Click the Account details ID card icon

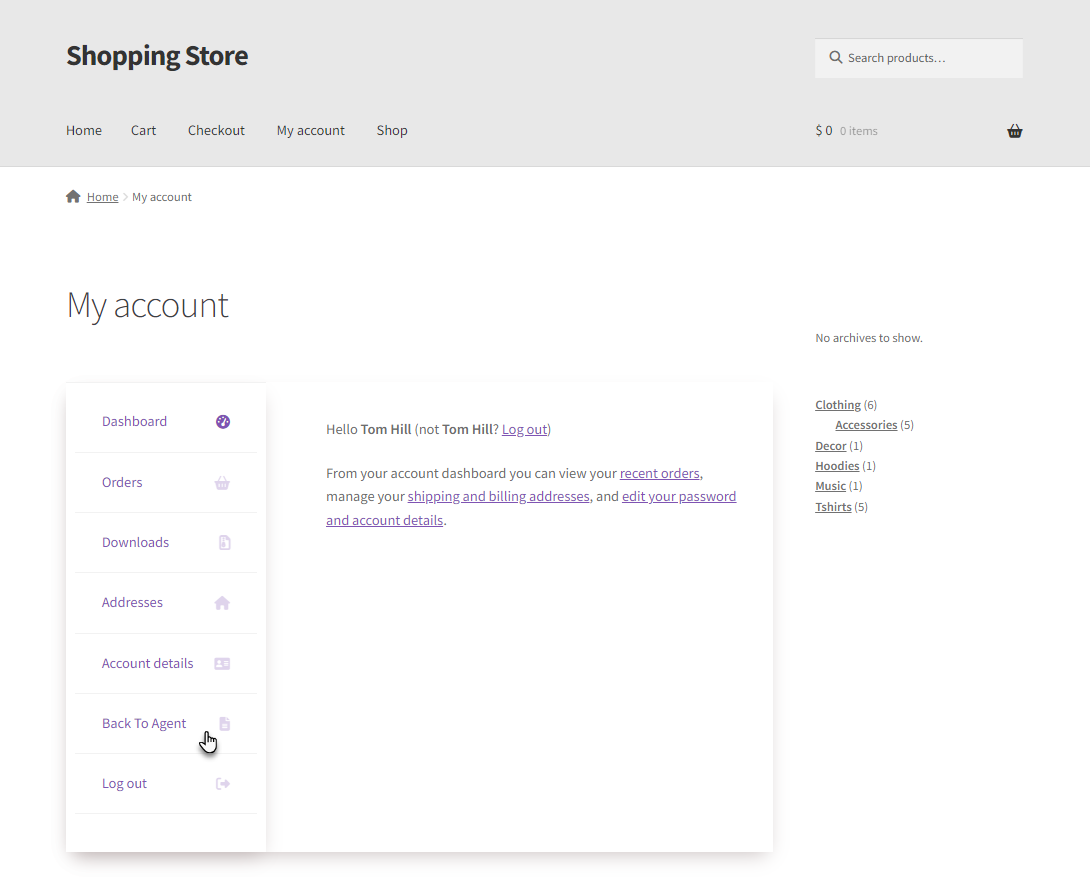tap(222, 664)
